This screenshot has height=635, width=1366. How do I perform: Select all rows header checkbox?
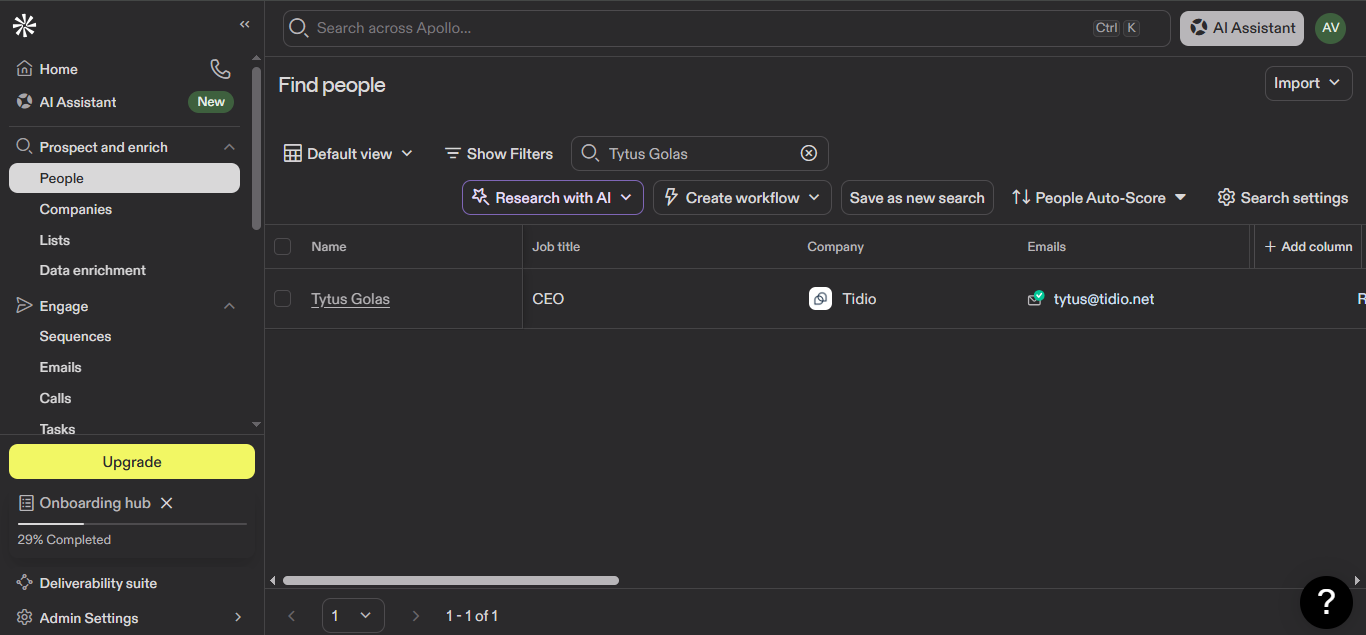pos(283,246)
